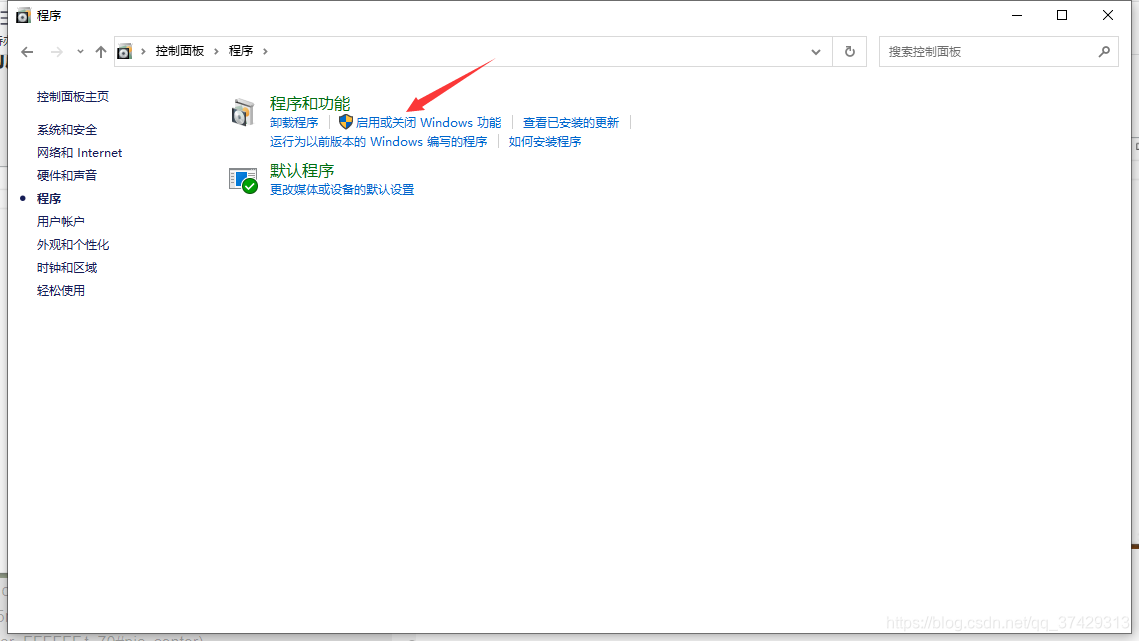Viewport: 1139px width, 641px height.
Task: Click 启用或关闭 Windows 功能 link
Action: (429, 123)
